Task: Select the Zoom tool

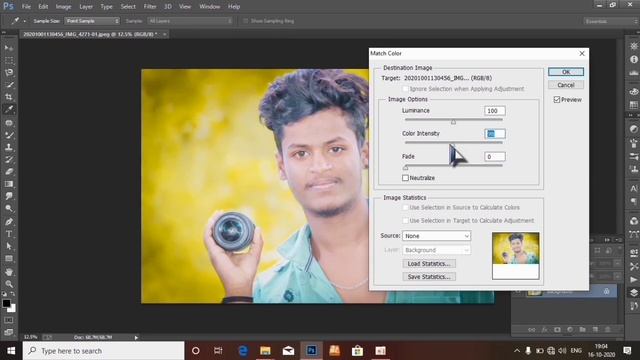Action: [9, 284]
